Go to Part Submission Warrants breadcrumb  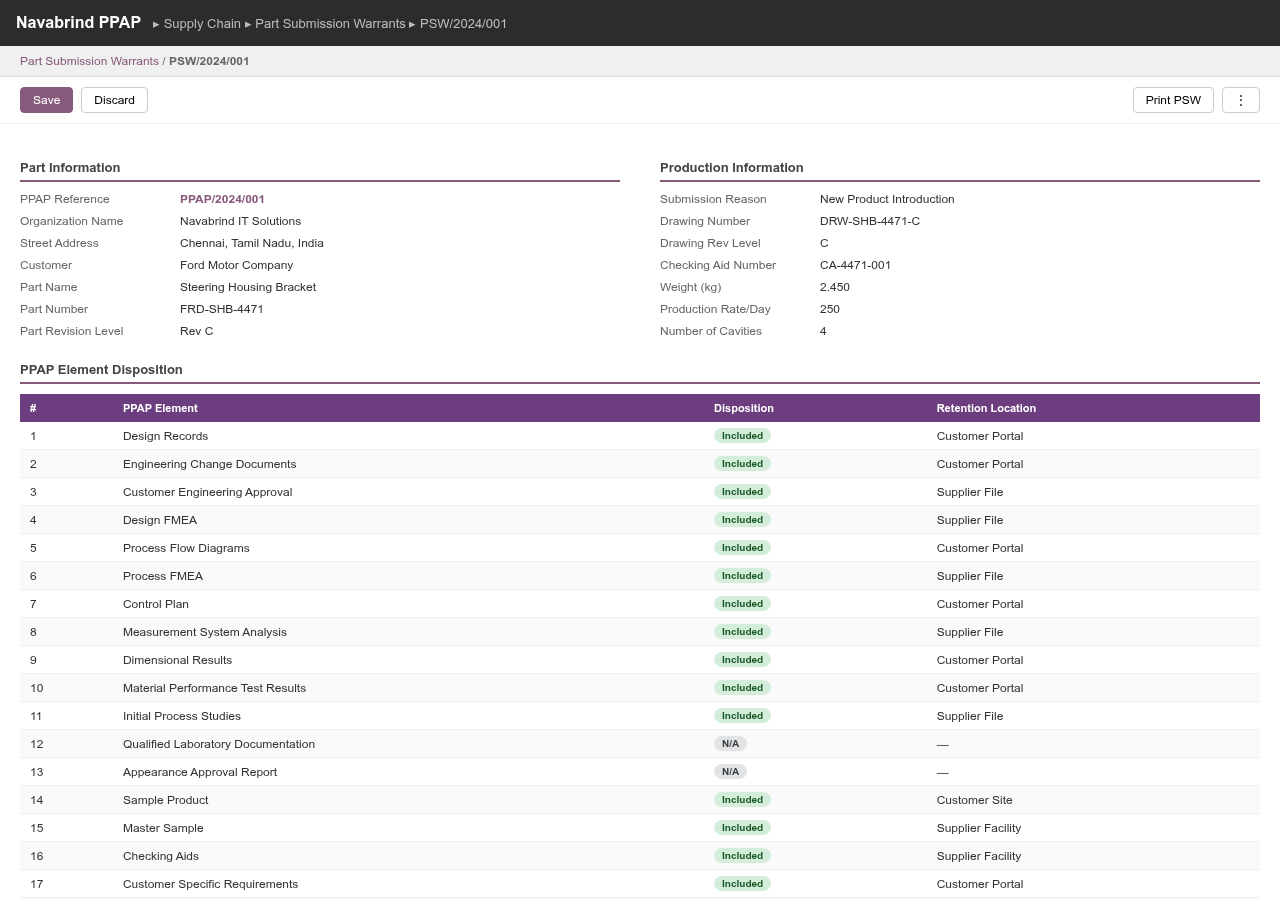[x=89, y=61]
